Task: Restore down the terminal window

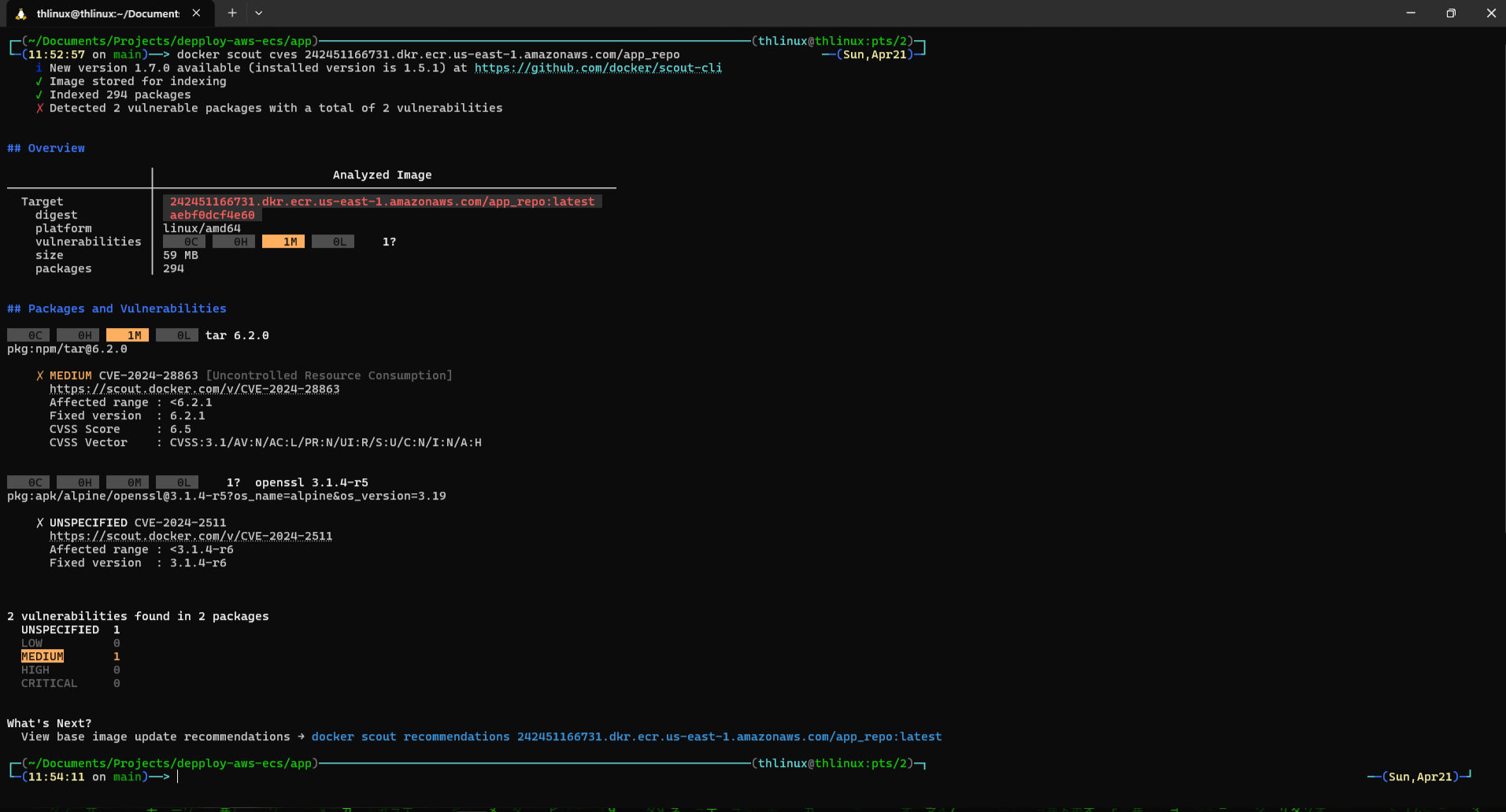Action: [x=1451, y=13]
